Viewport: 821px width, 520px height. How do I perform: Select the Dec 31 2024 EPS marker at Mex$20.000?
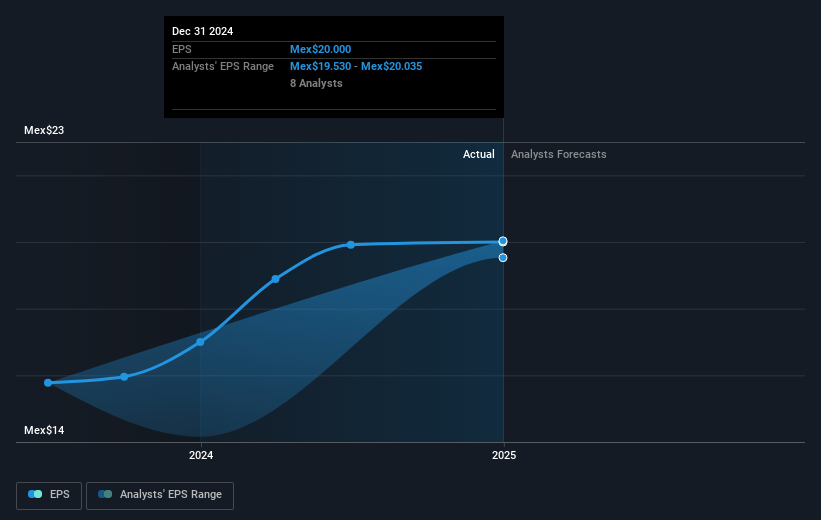[503, 241]
